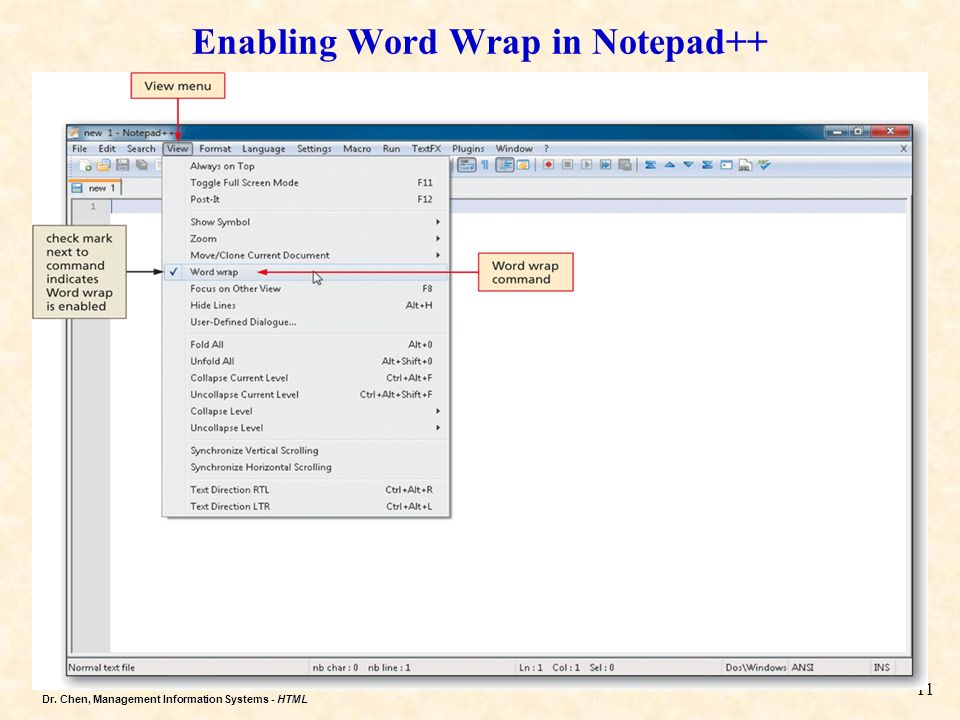Click the Notepad++ title bar app icon
Viewport: 960px width, 720px height.
74,132
